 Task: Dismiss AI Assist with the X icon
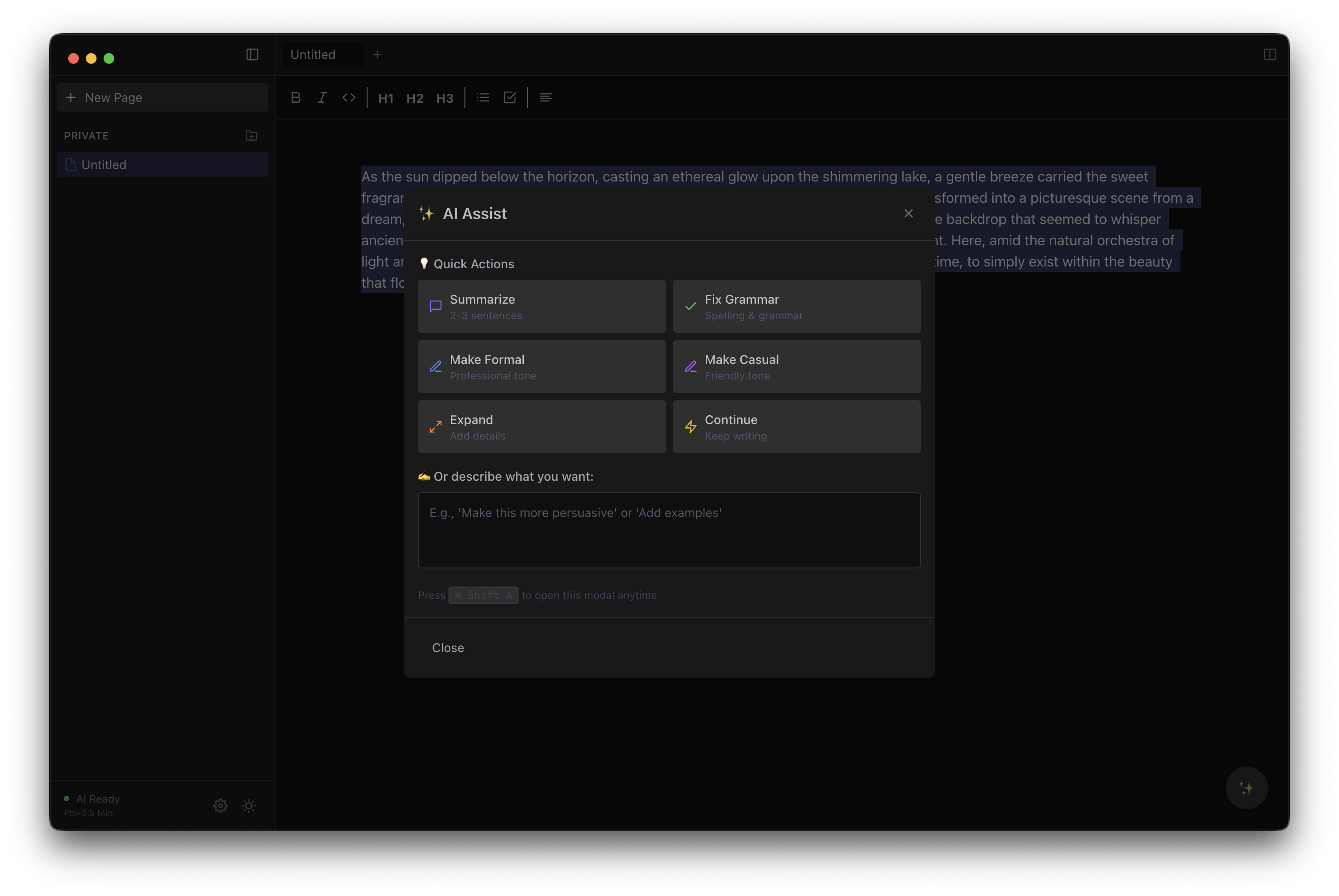(908, 214)
